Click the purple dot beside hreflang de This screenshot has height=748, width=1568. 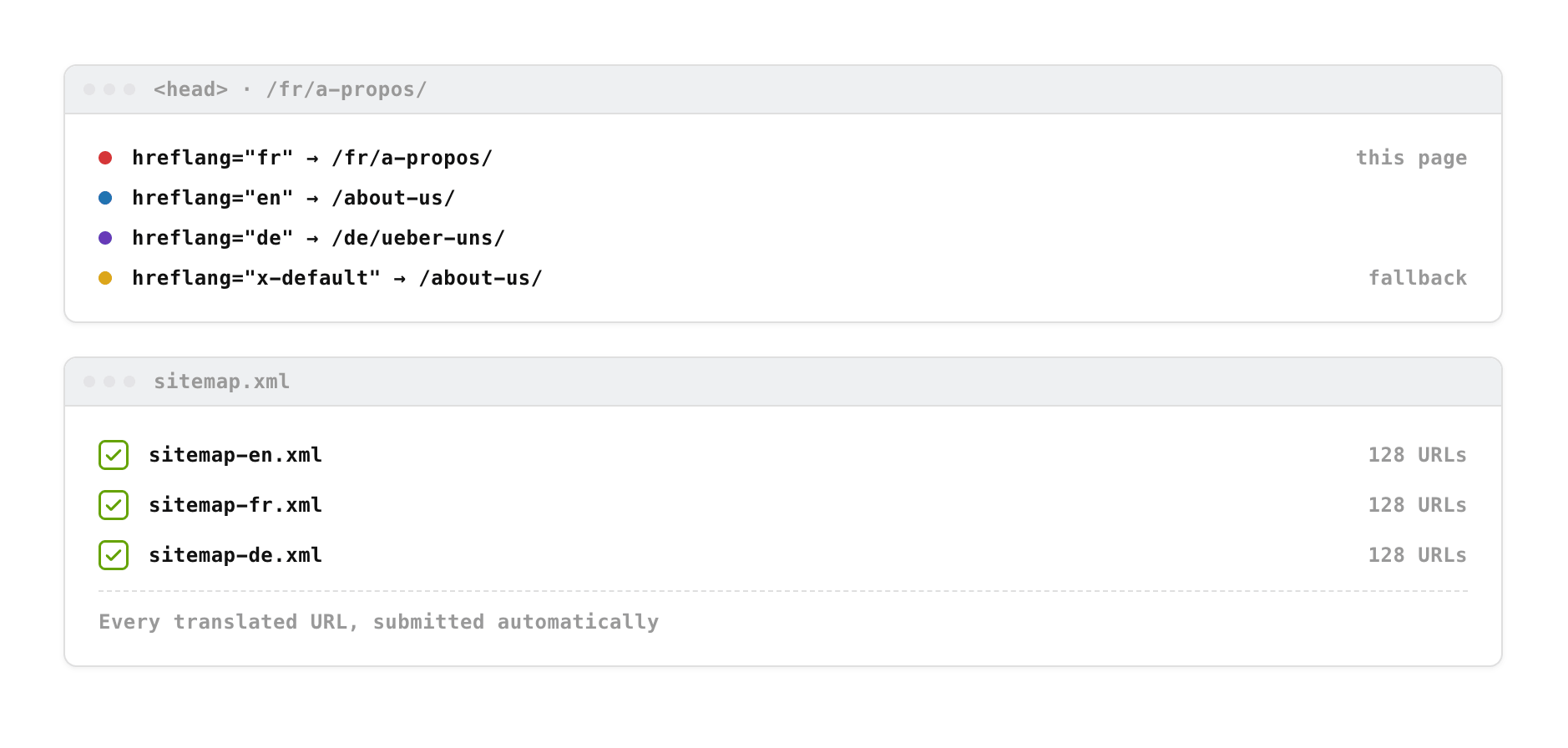point(105,238)
